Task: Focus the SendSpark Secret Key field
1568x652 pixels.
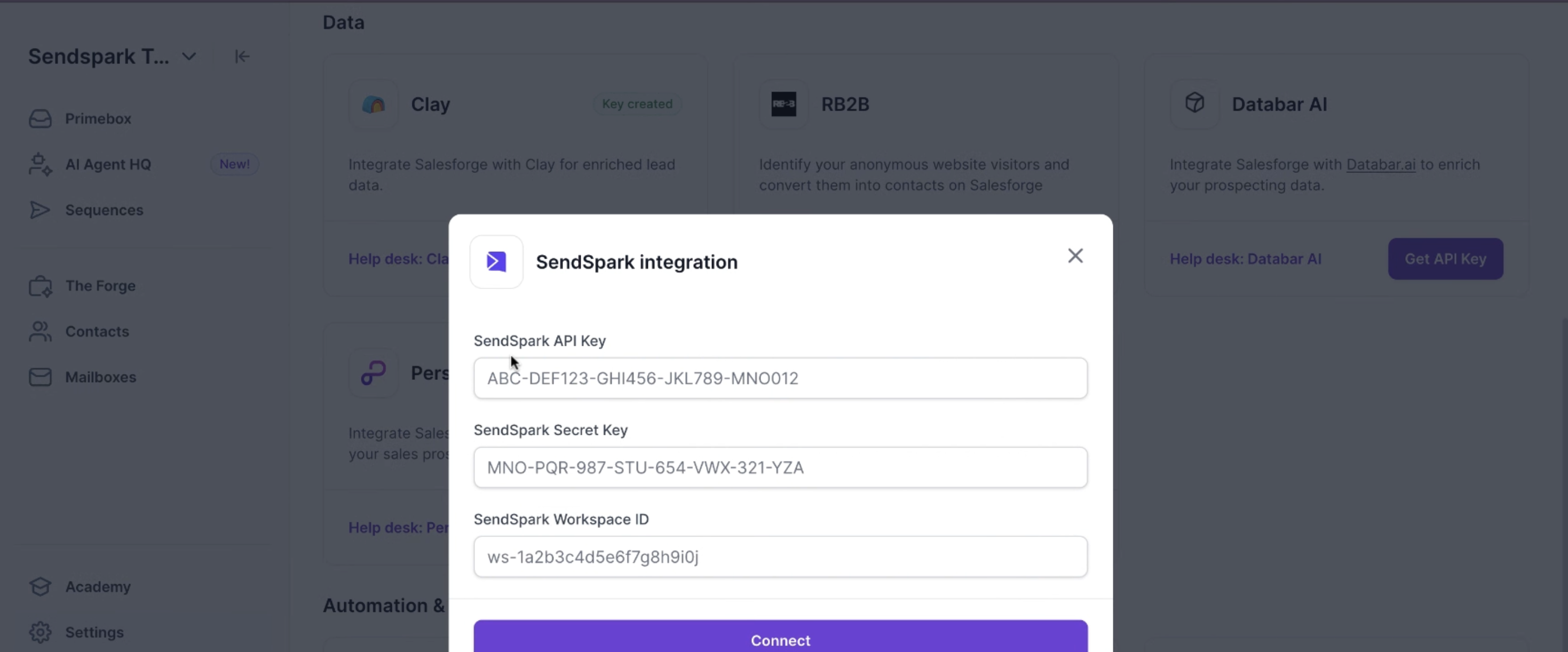Action: click(780, 467)
